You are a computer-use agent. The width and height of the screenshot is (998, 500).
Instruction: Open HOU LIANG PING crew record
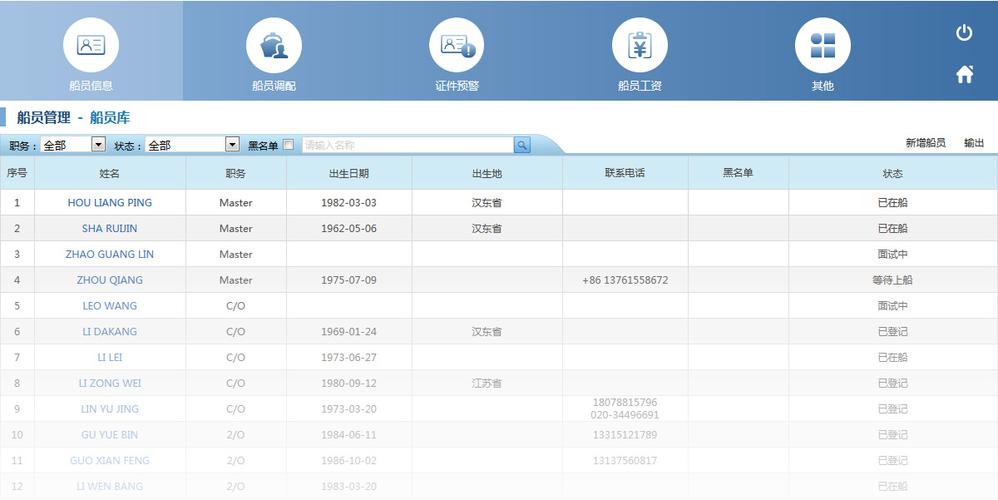click(109, 203)
